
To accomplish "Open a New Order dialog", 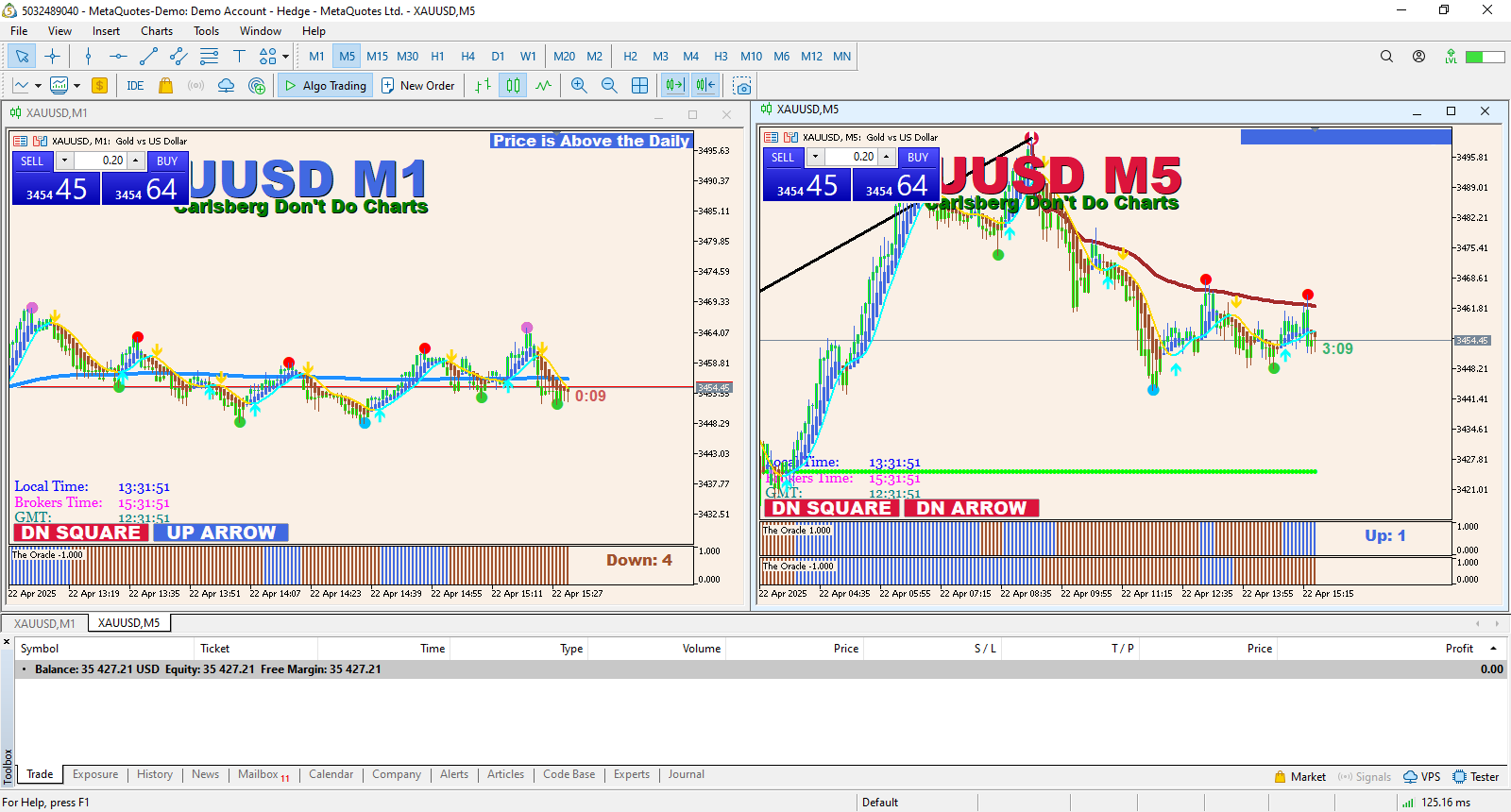I will [x=417, y=86].
